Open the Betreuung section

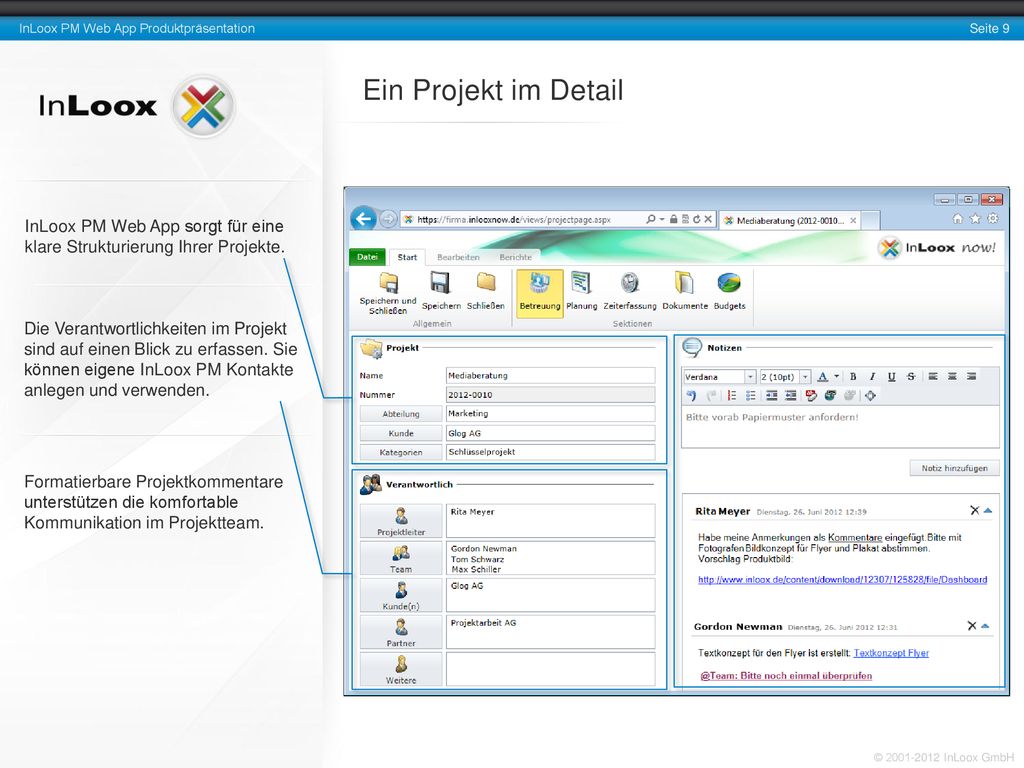(x=539, y=294)
